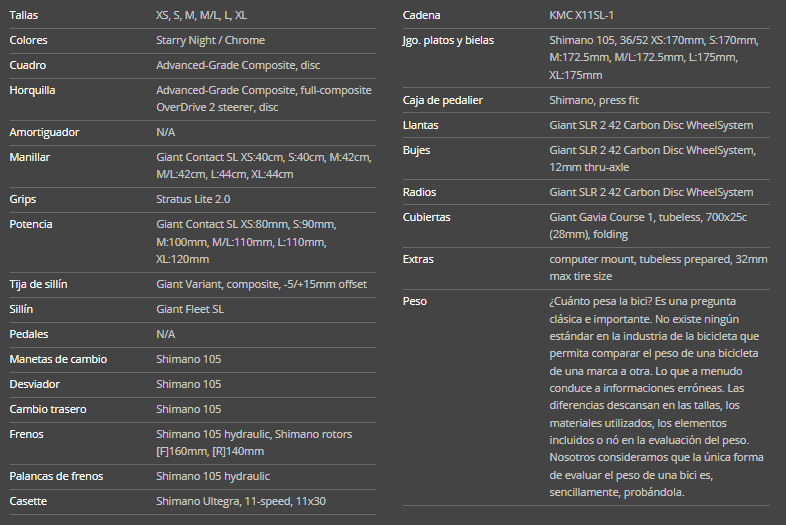The width and height of the screenshot is (786, 525).
Task: Select the N/A value for Amortiguador
Action: (165, 132)
